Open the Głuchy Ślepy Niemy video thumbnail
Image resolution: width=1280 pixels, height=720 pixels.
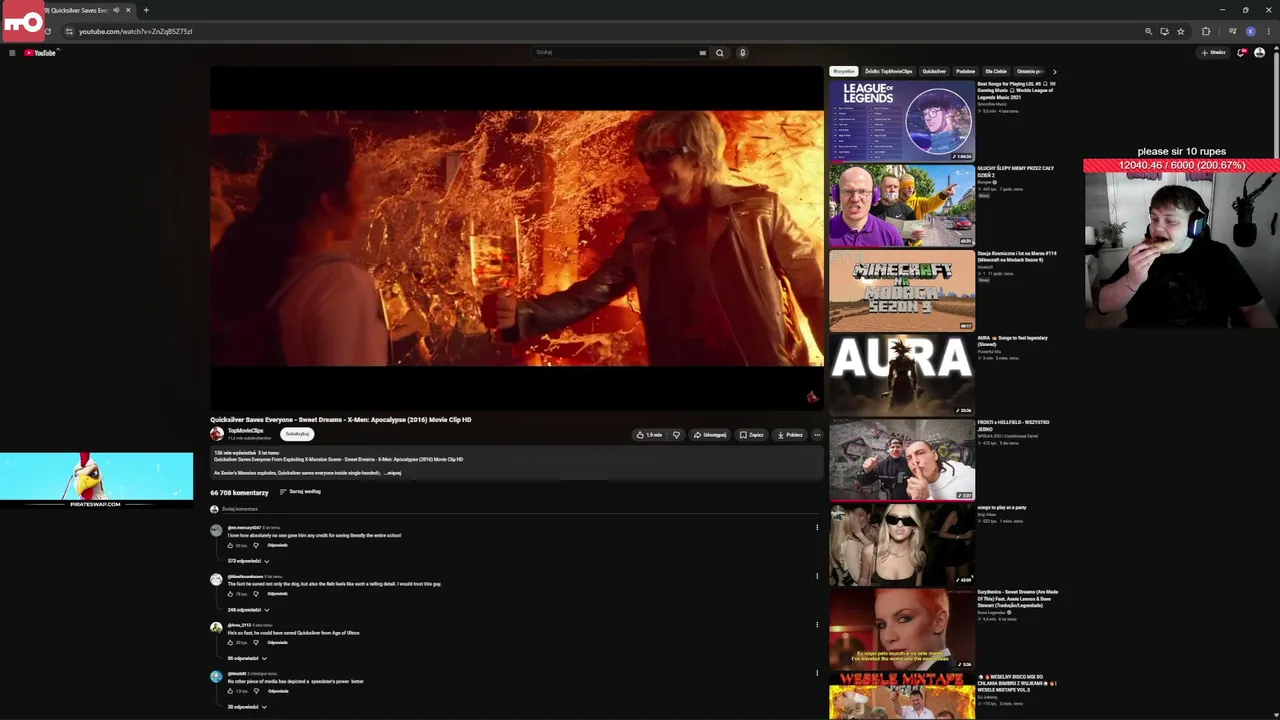click(x=902, y=206)
